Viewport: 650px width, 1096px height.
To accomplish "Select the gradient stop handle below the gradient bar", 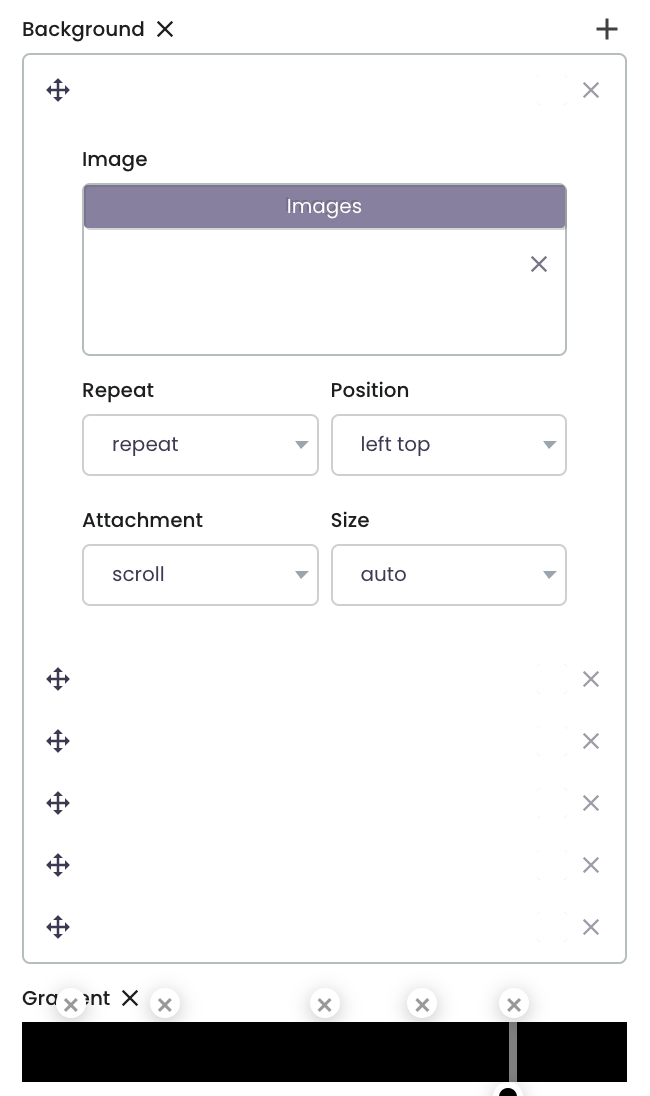I will [x=508, y=1092].
